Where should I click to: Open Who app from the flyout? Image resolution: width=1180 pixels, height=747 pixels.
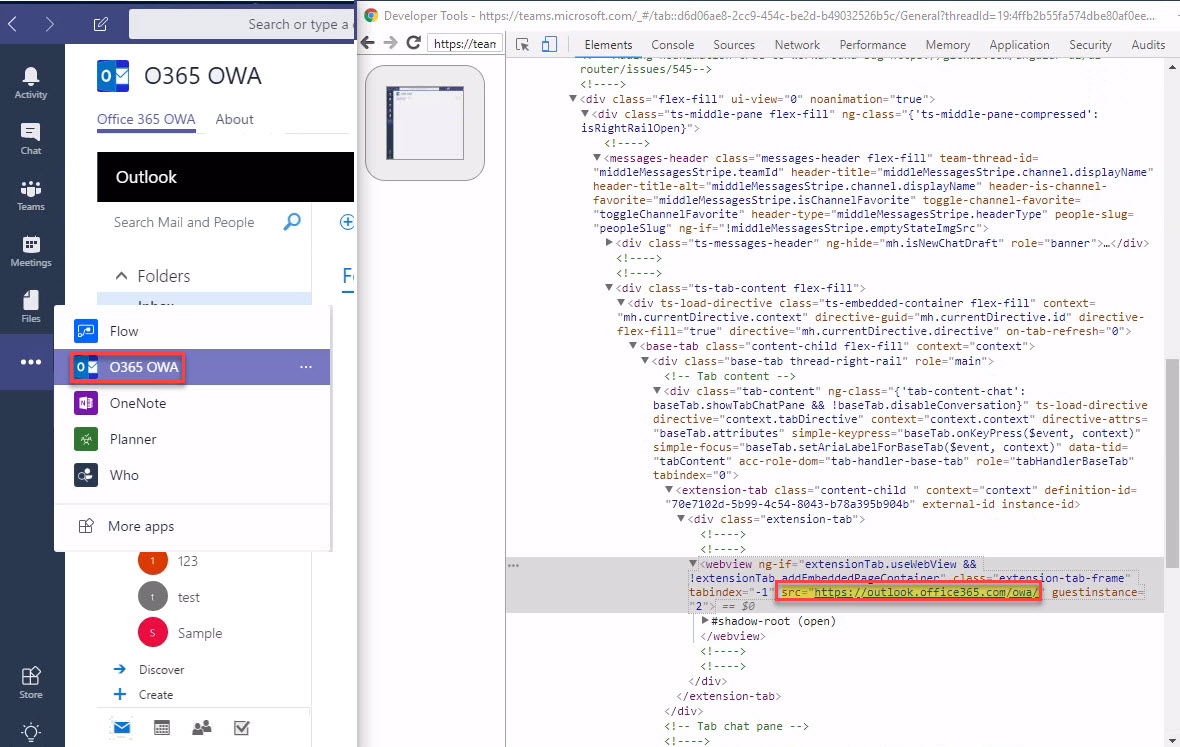pyautogui.click(x=193, y=475)
